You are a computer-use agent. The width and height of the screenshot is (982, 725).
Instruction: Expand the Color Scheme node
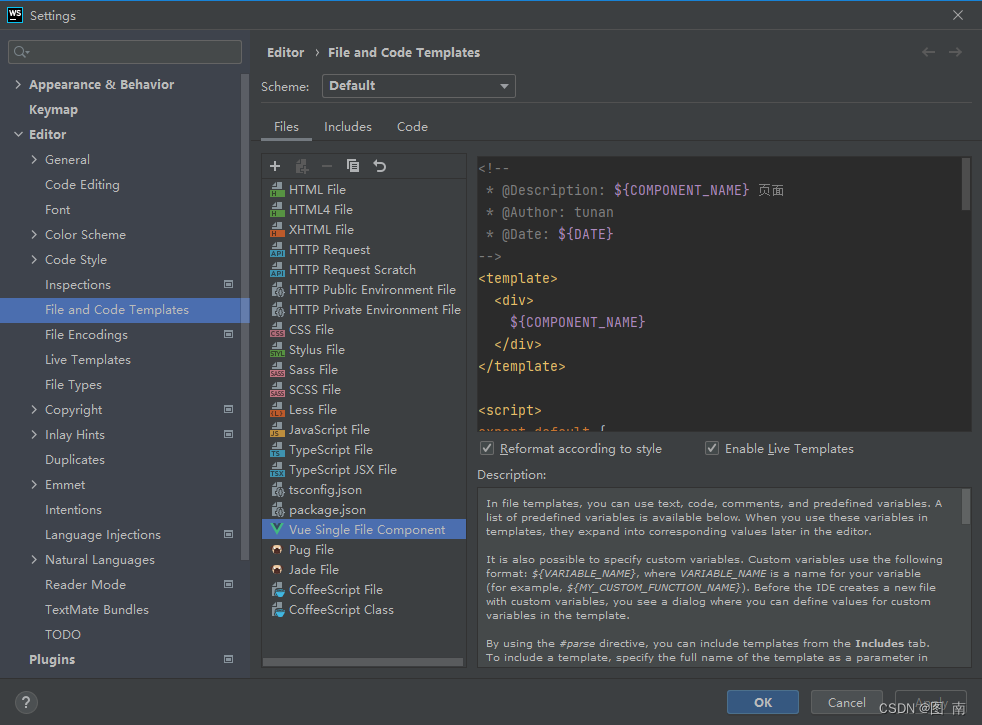(x=34, y=235)
